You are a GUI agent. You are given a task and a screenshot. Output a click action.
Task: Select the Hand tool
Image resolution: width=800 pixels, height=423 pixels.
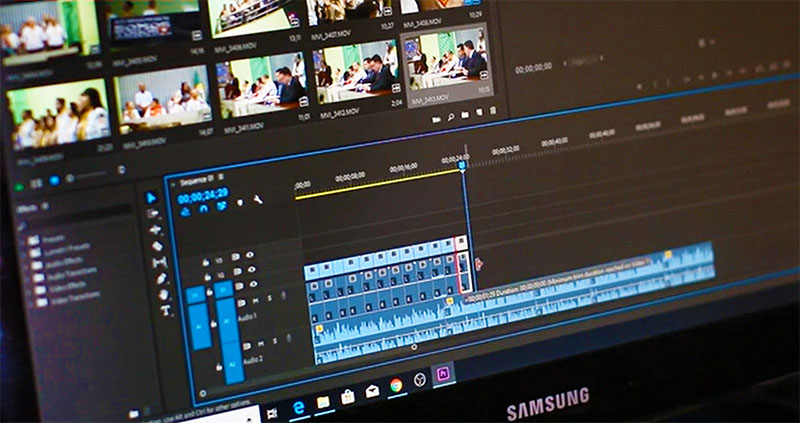163,295
